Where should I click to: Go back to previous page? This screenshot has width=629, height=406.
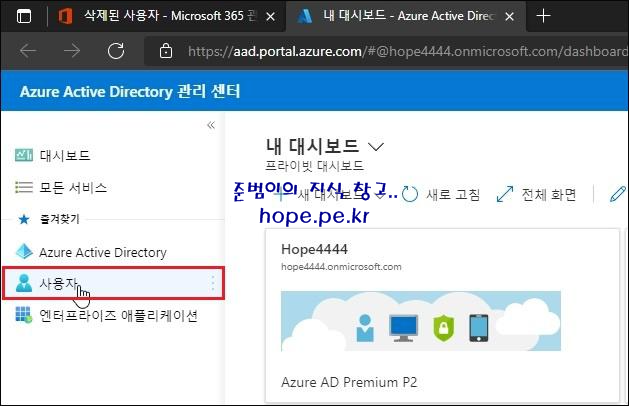coord(28,51)
